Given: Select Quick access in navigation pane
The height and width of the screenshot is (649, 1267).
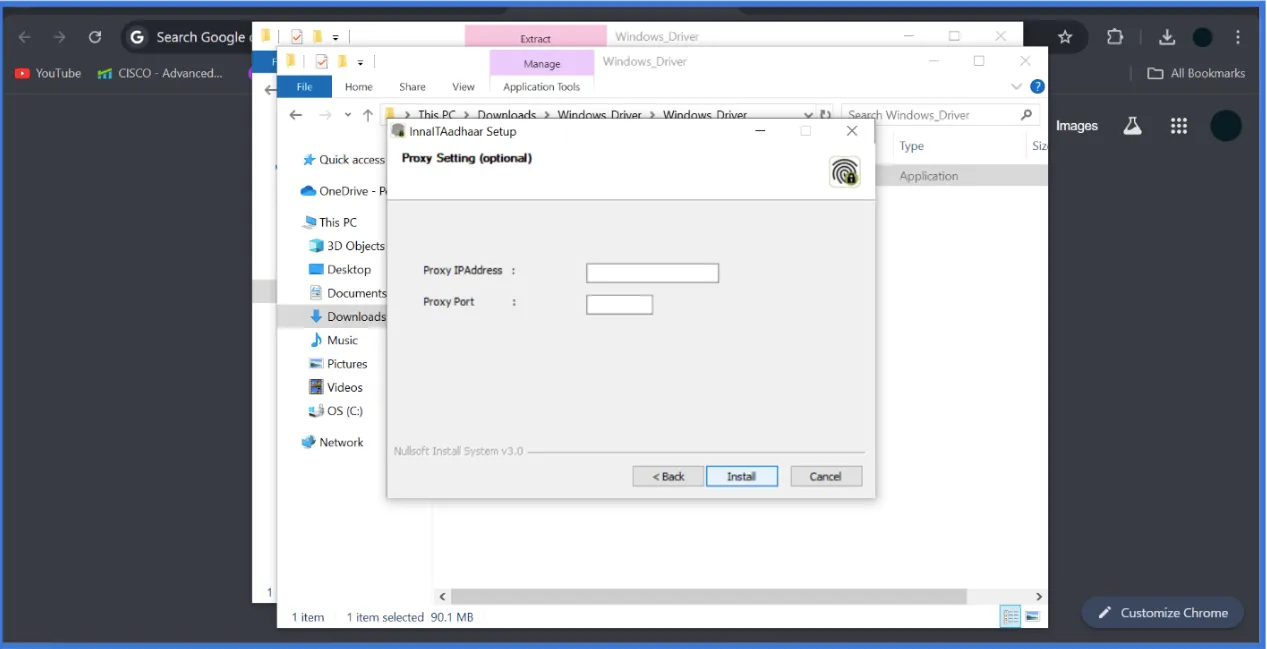Looking at the screenshot, I should [343, 160].
